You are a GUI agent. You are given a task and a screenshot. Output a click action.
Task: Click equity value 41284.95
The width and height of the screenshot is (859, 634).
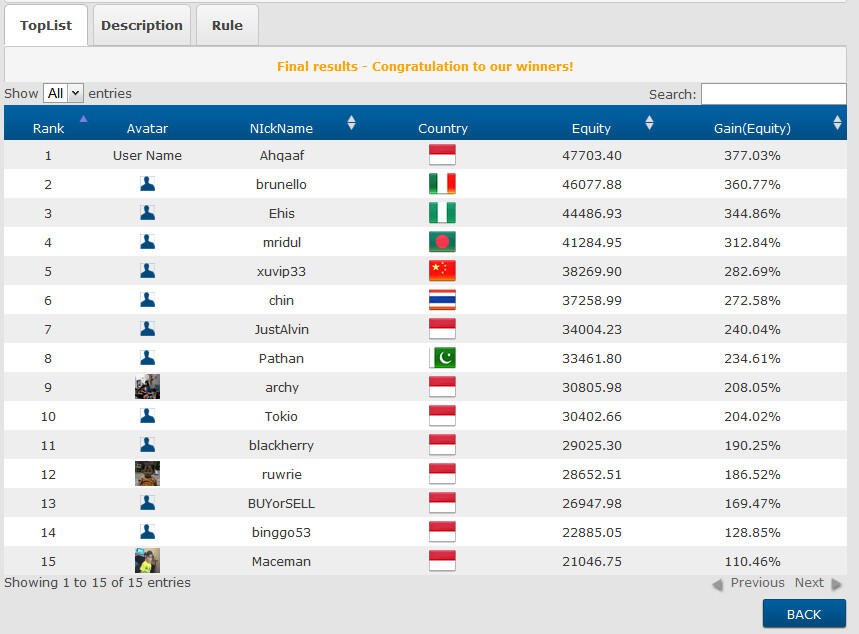[592, 243]
